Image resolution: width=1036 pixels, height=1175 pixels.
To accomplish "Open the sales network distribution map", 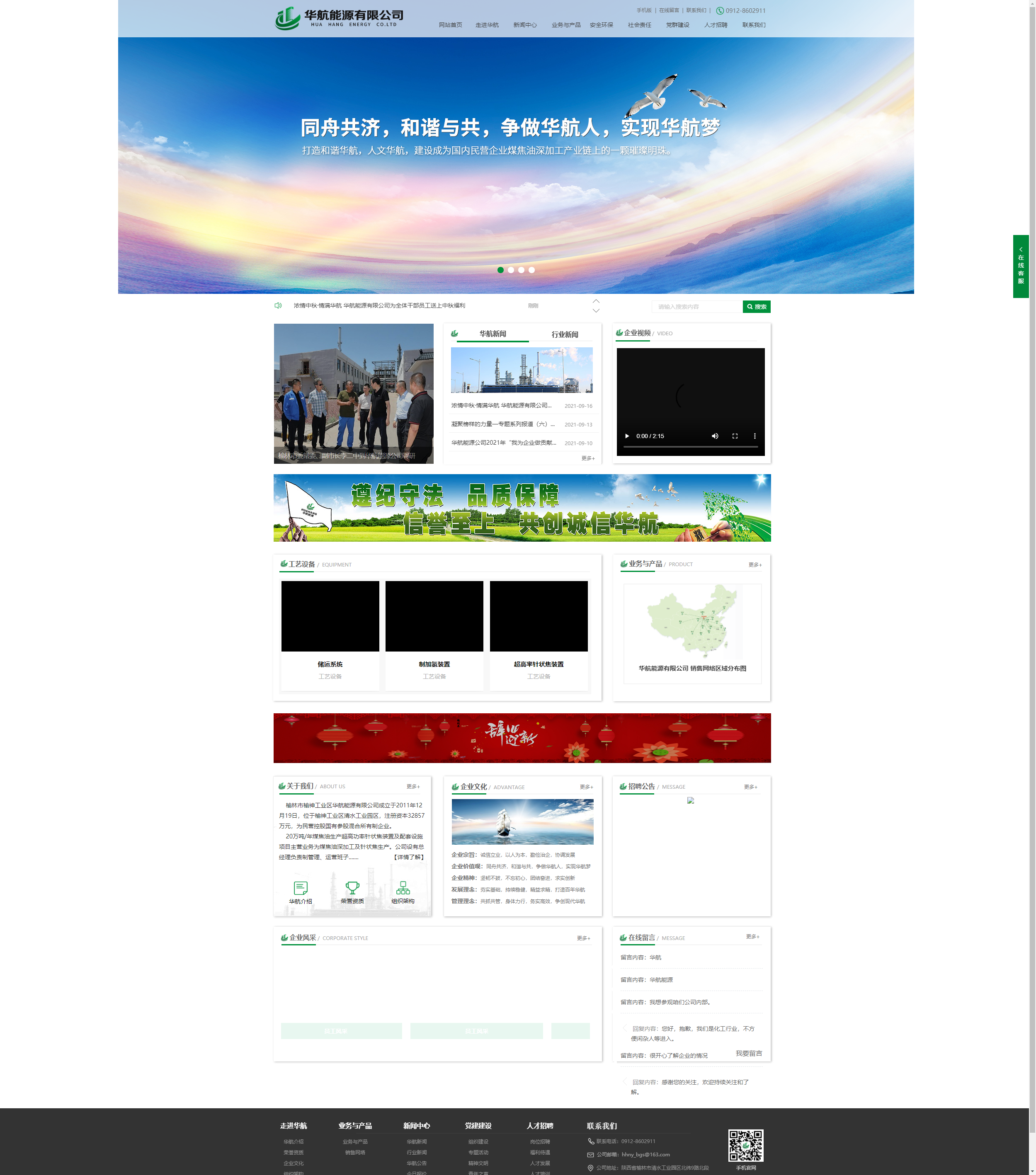I will tap(692, 633).
